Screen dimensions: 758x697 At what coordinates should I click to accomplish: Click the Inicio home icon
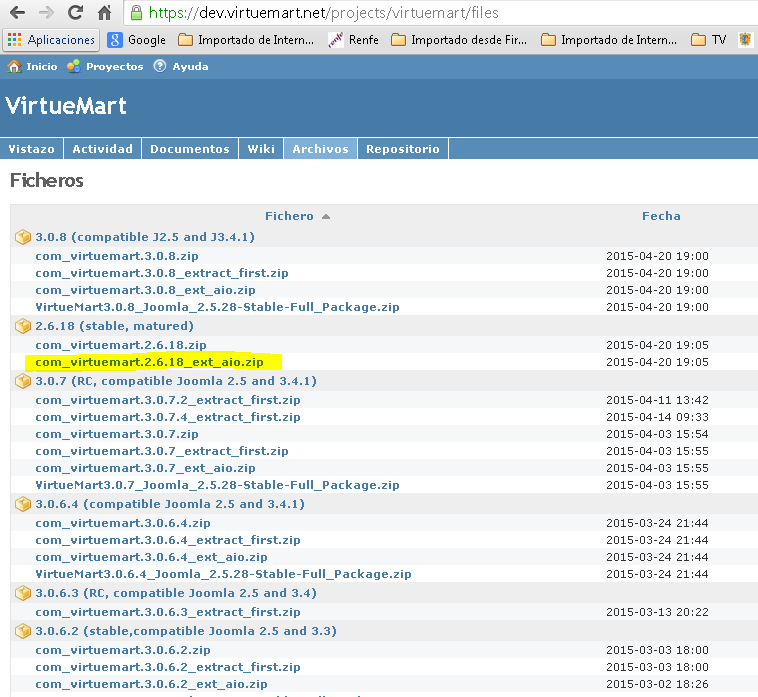(14, 66)
